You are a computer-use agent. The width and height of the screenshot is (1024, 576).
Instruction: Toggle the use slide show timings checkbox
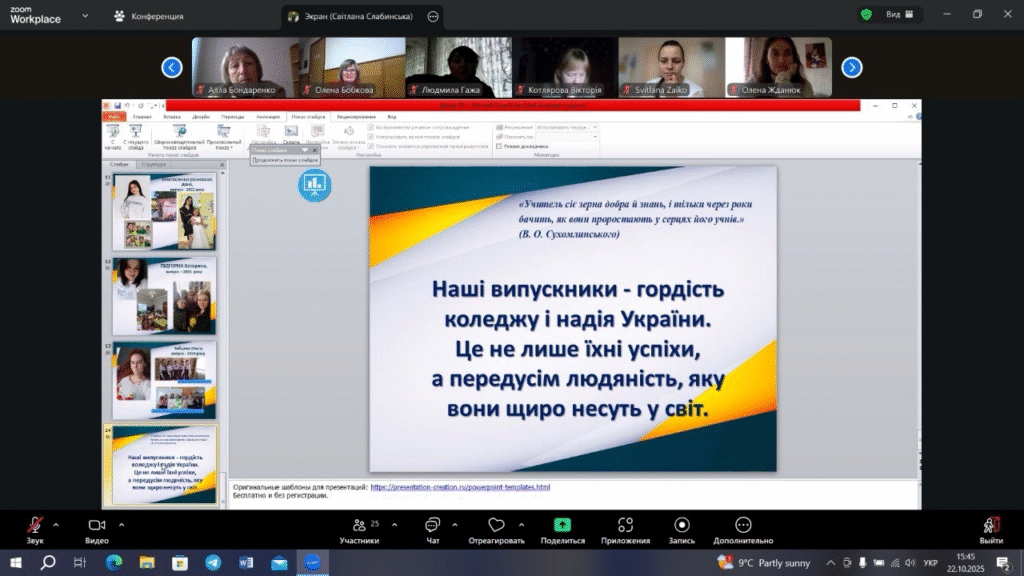371,137
